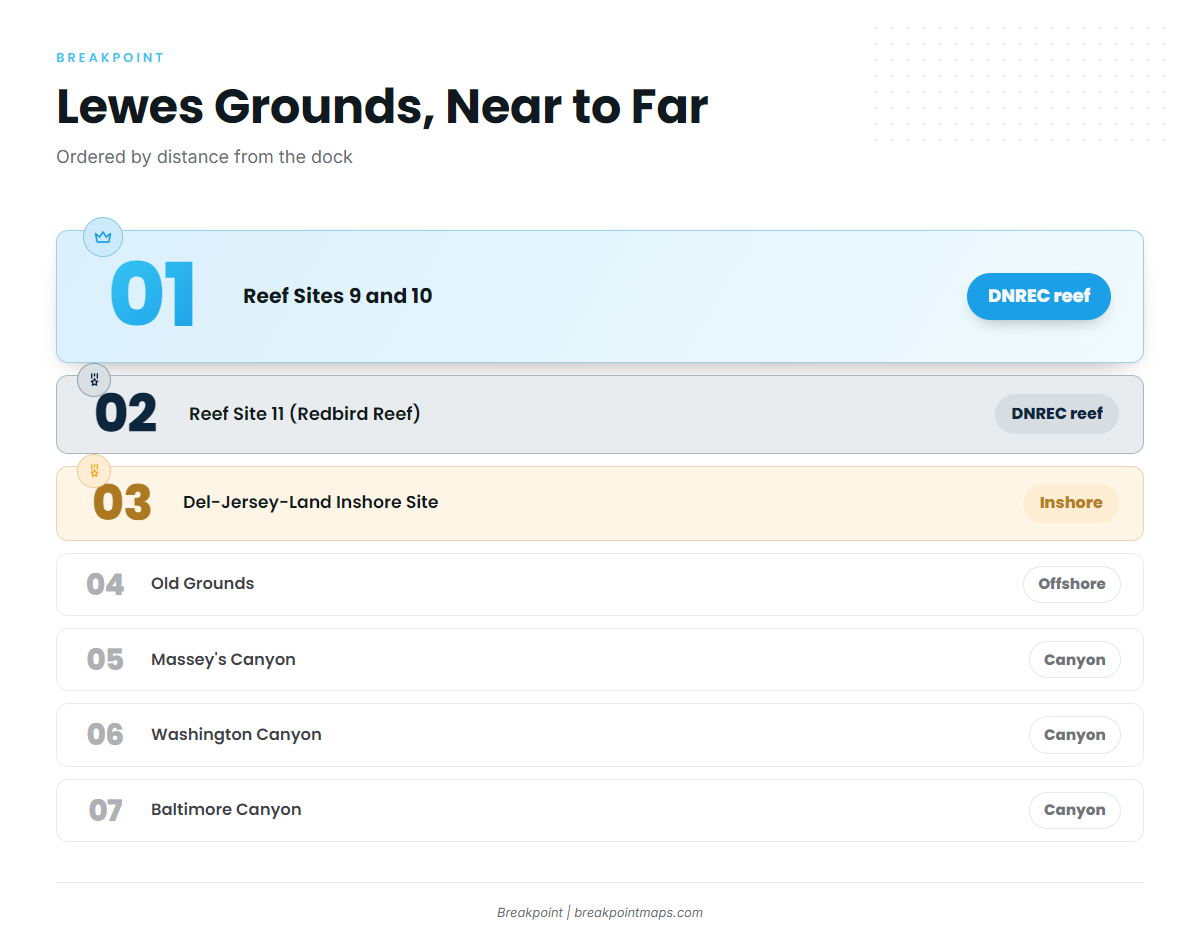Select the "Baltimore Canyon" name

pos(226,810)
